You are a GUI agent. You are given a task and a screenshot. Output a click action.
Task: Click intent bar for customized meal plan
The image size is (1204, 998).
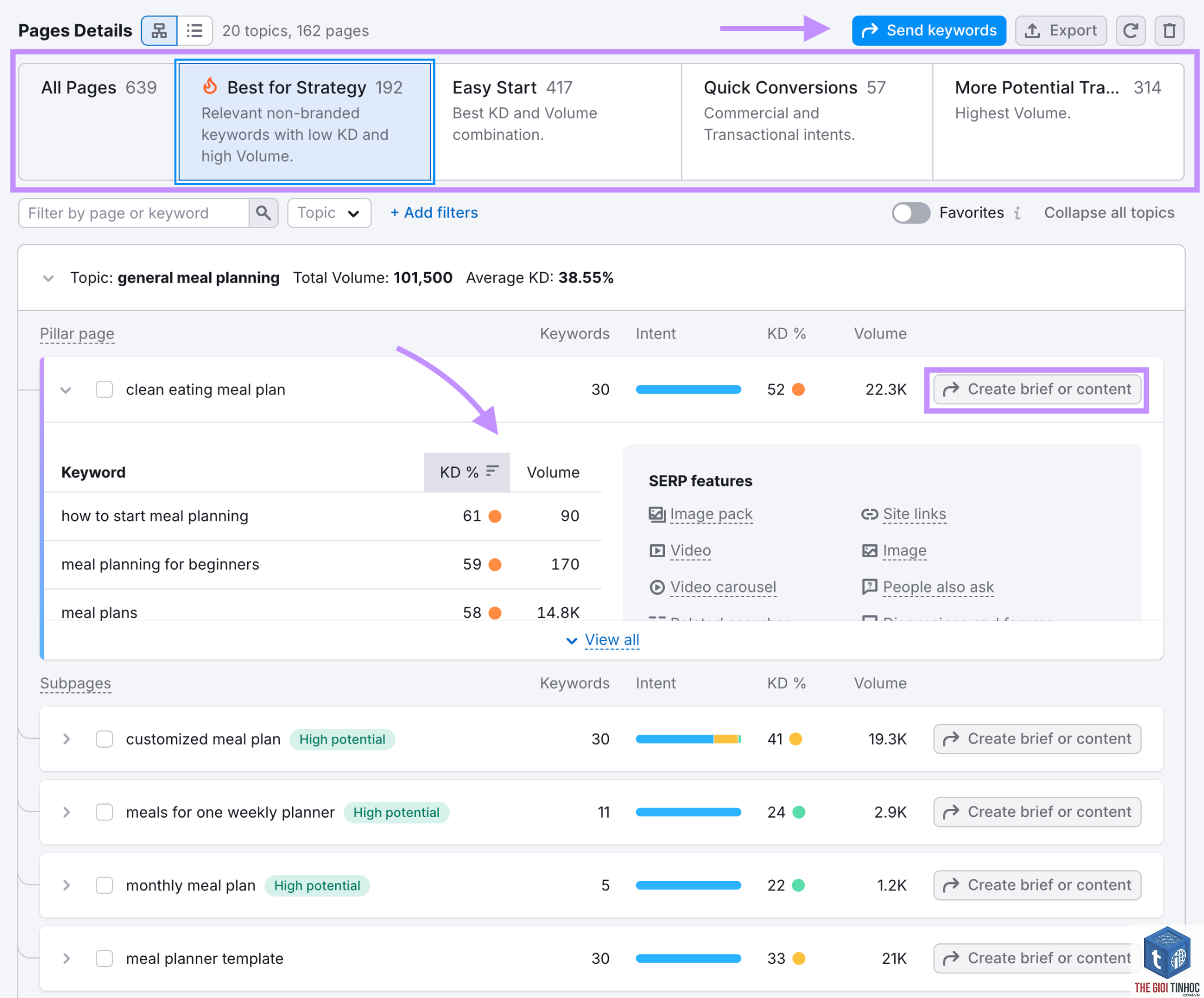688,739
